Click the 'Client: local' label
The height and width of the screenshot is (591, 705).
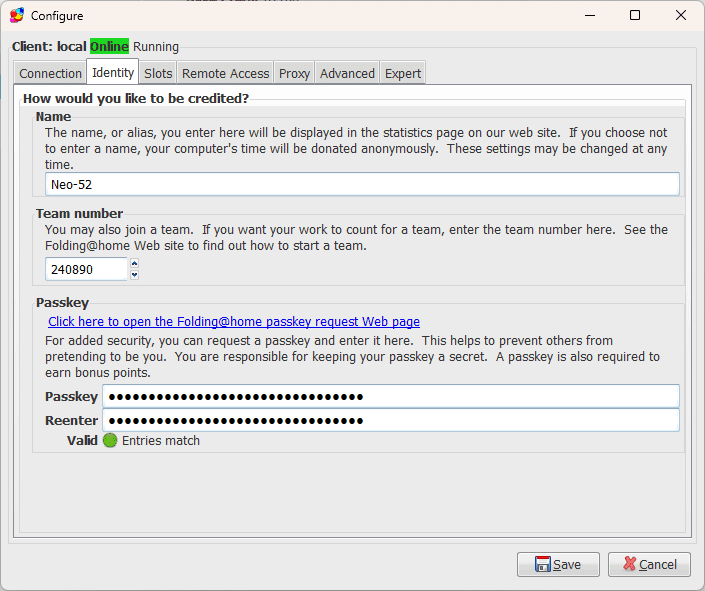[49, 47]
